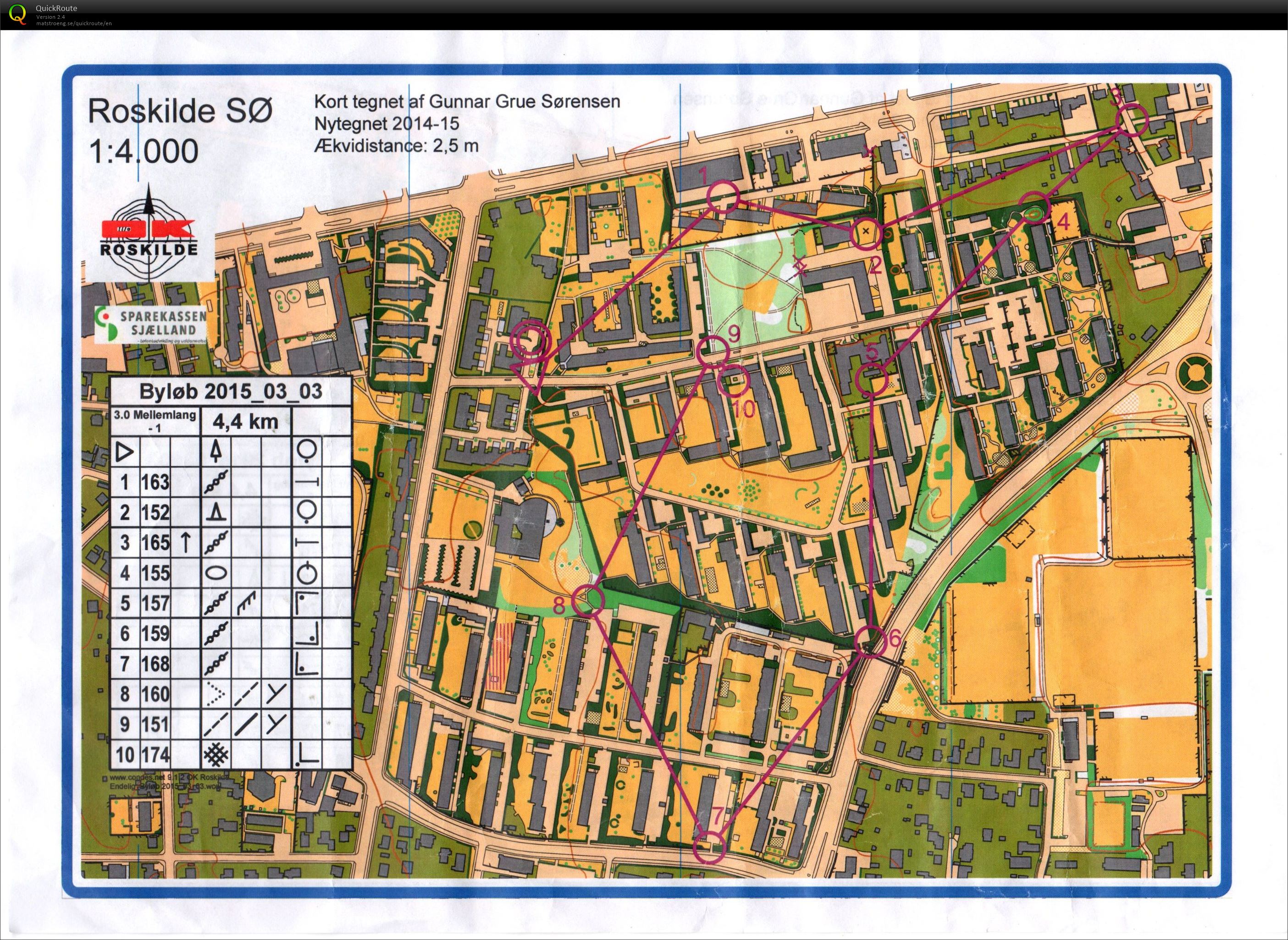The height and width of the screenshot is (940, 1288).
Task: Click the up arrow in row 3
Action: tap(185, 542)
